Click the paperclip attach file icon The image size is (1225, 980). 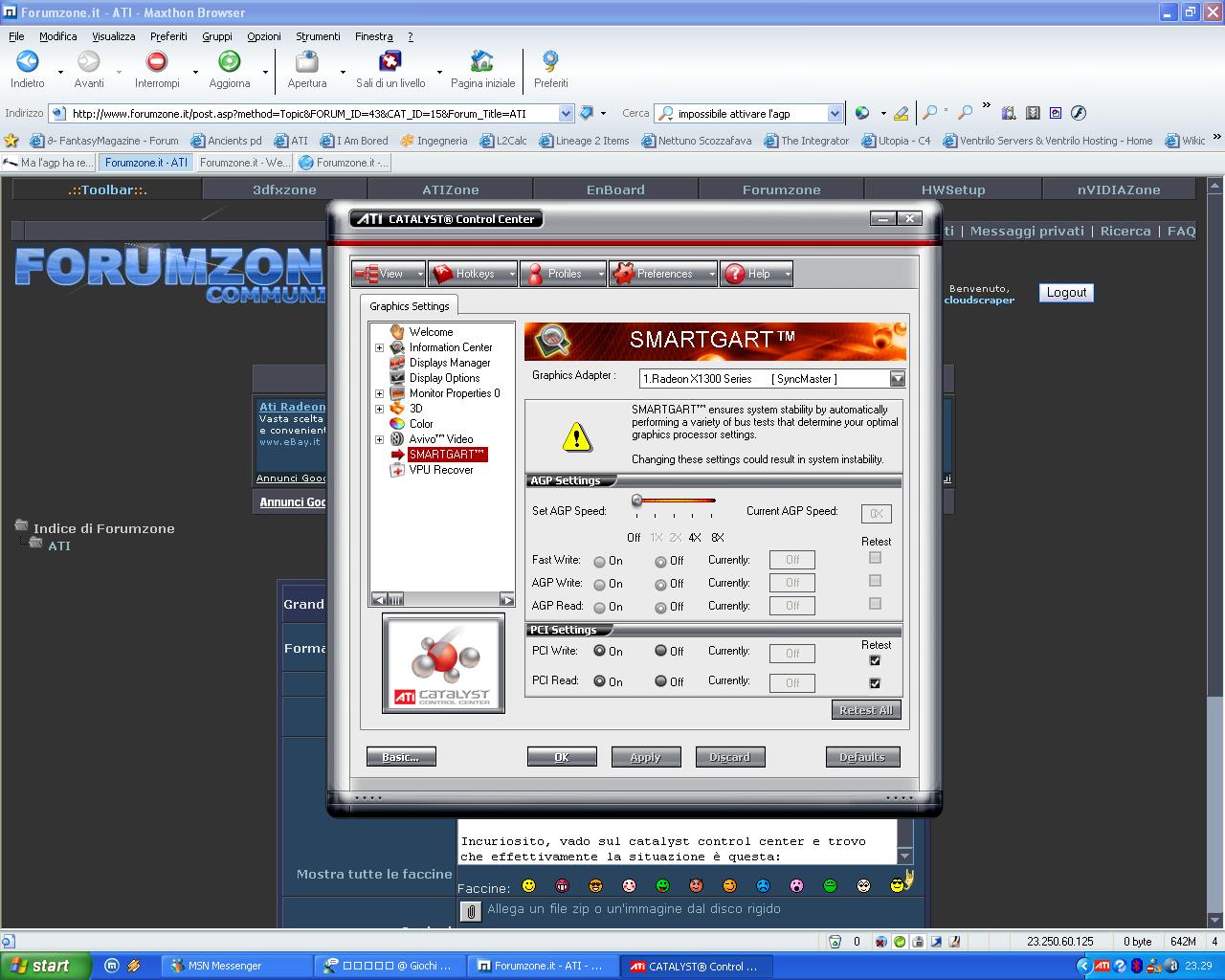point(470,912)
